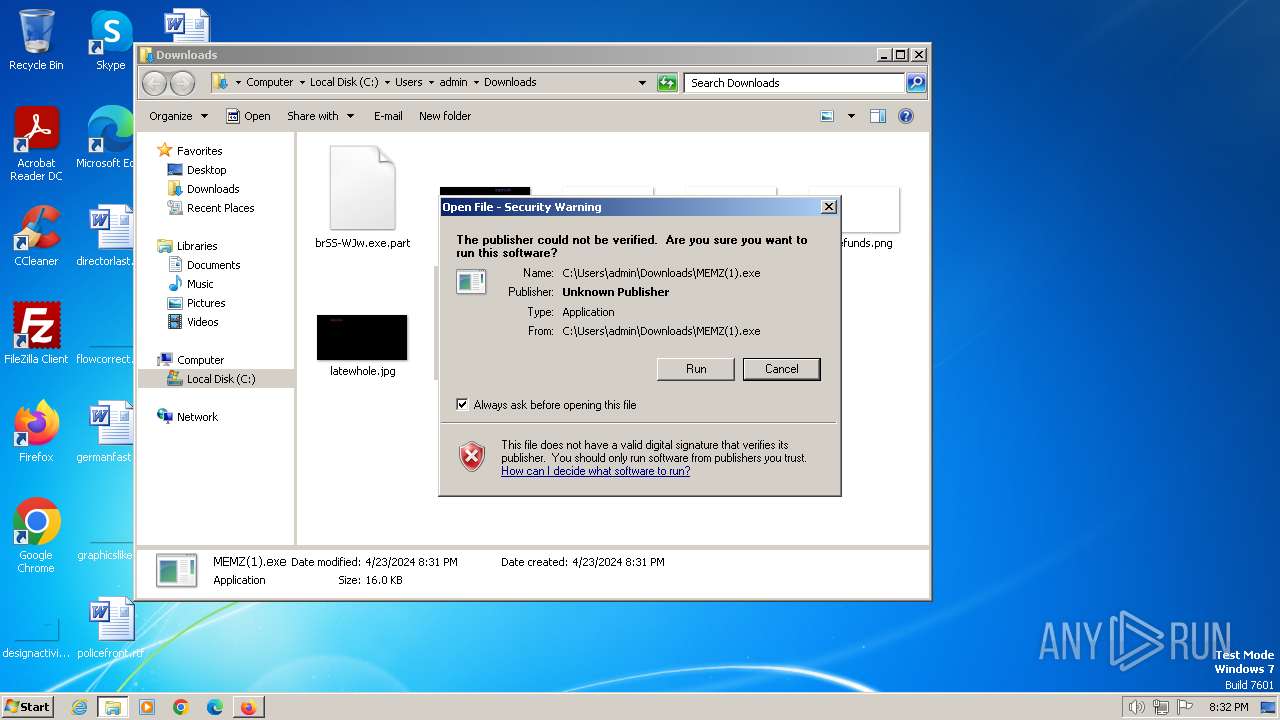Open Microsoft Edge from the taskbar
Image resolution: width=1280 pixels, height=720 pixels.
pyautogui.click(x=215, y=707)
